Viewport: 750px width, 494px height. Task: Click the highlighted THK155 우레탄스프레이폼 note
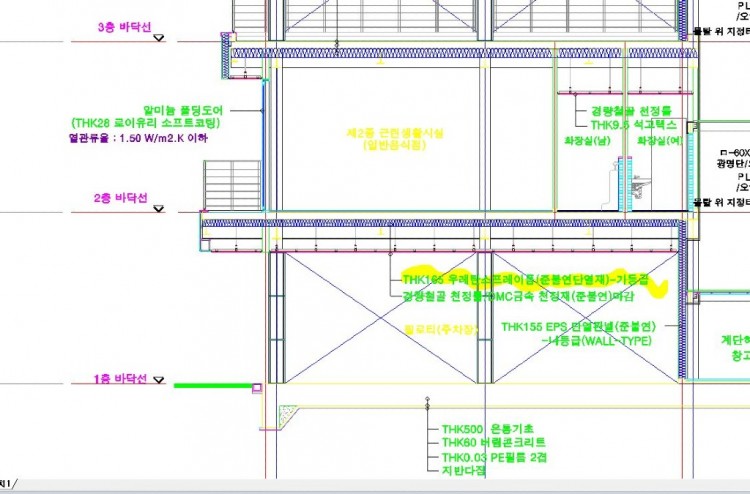pos(525,280)
